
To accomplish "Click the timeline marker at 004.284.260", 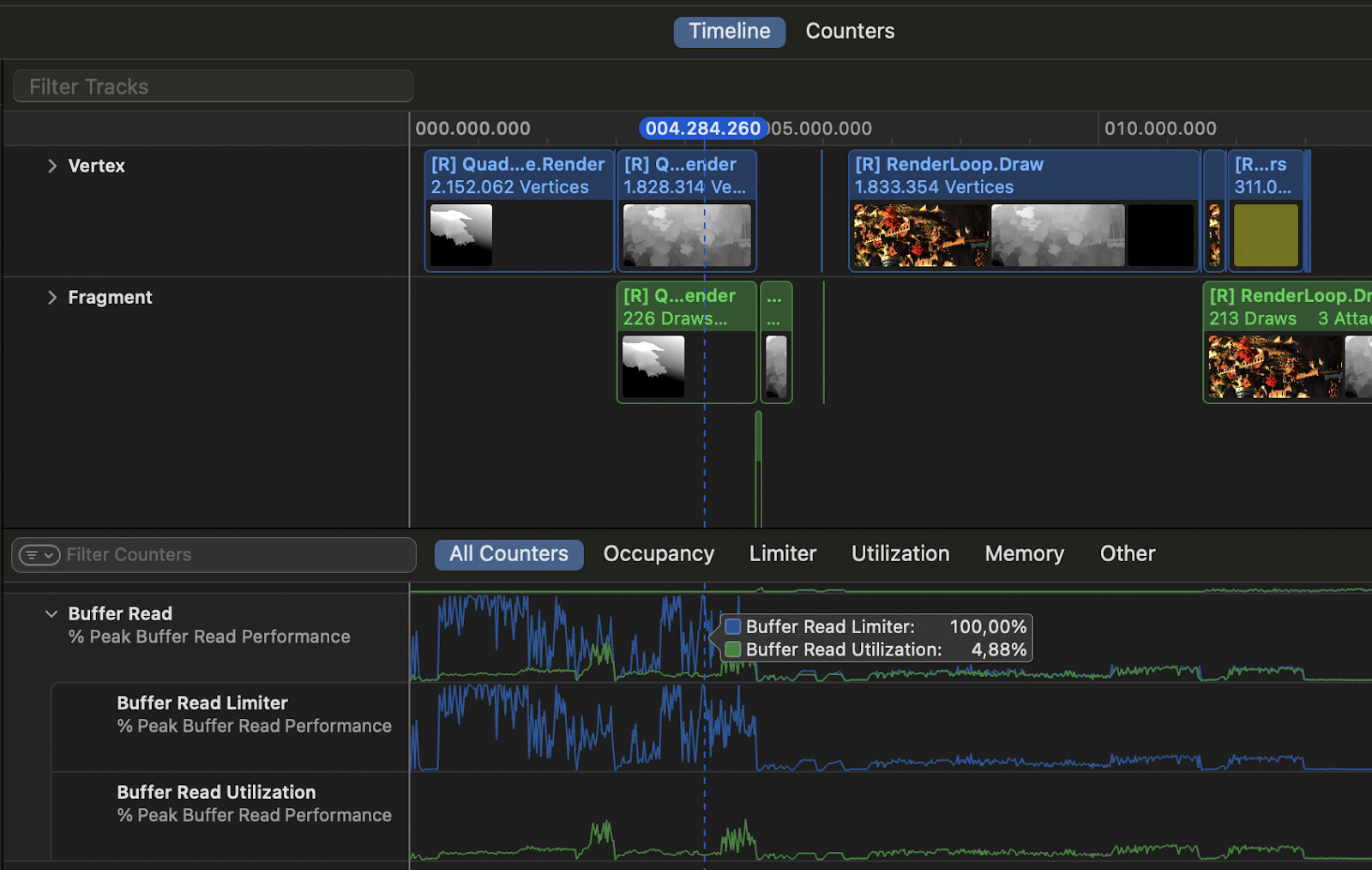I will coord(703,128).
